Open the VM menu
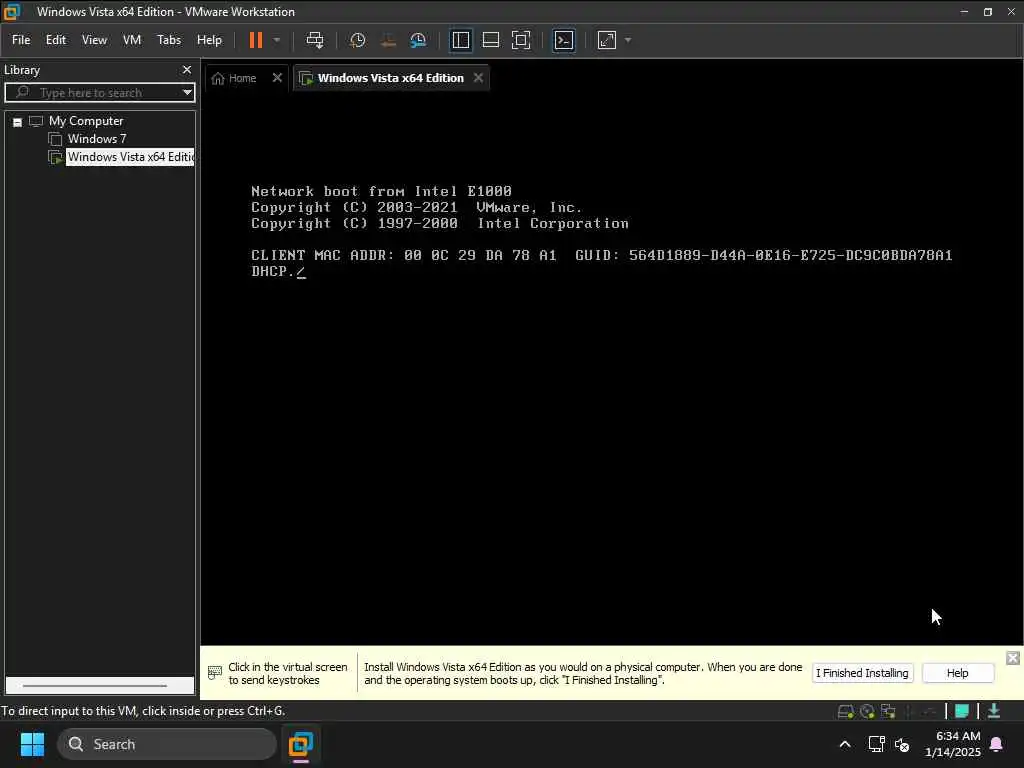The image size is (1024, 768). click(132, 40)
